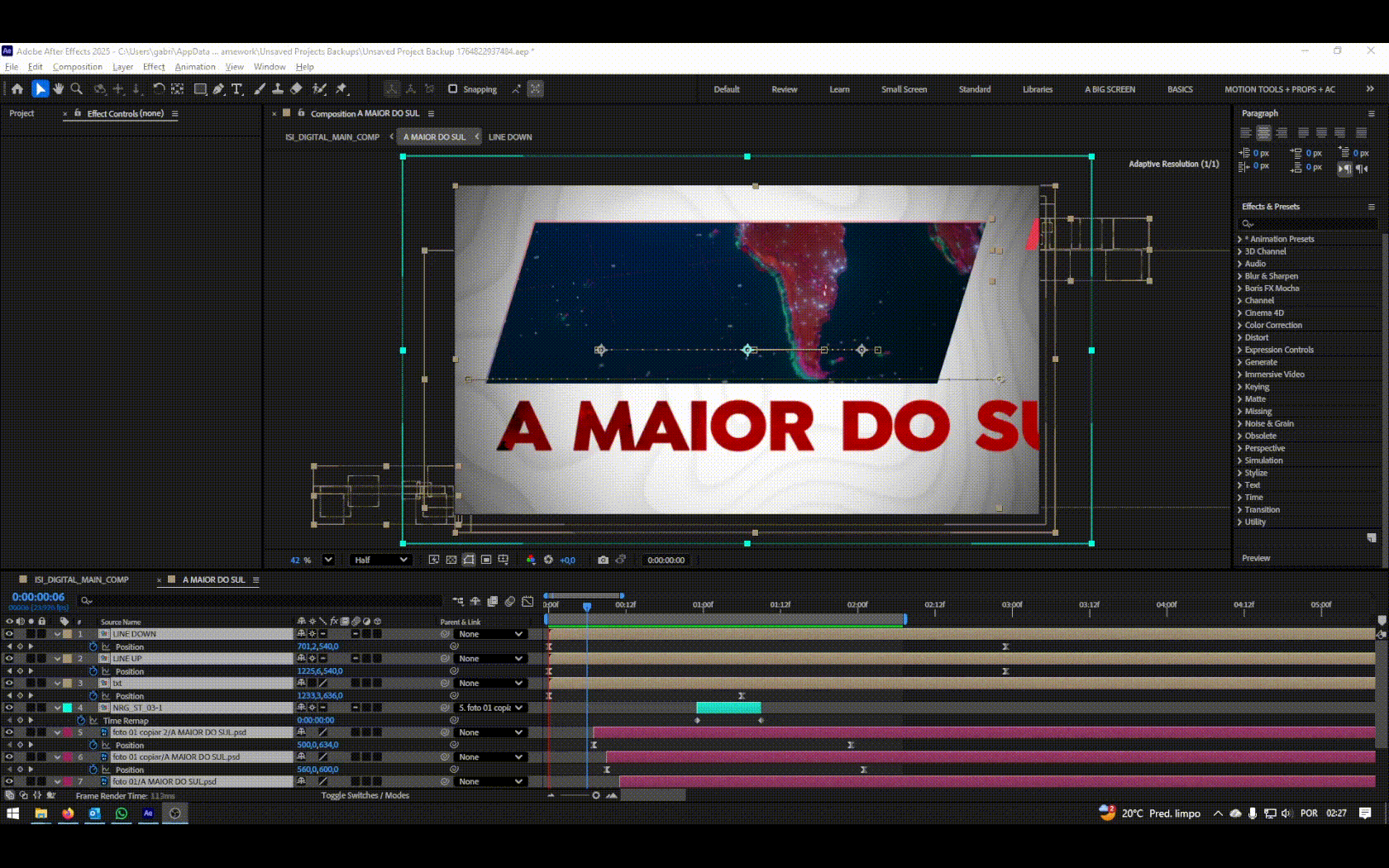Open the Half resolution dropdown
Screen dimensions: 1389x868
click(380, 560)
